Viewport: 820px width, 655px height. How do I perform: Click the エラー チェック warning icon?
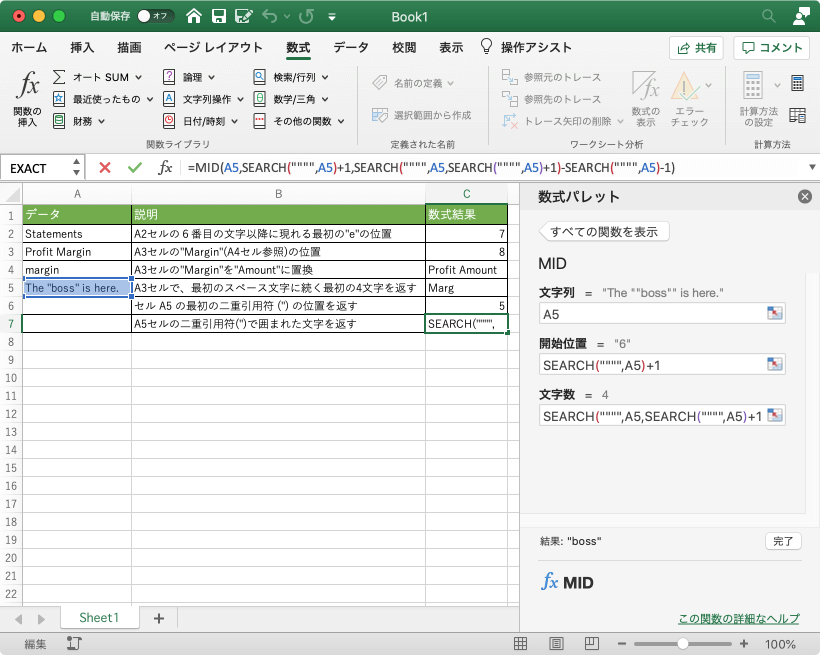pyautogui.click(x=685, y=86)
